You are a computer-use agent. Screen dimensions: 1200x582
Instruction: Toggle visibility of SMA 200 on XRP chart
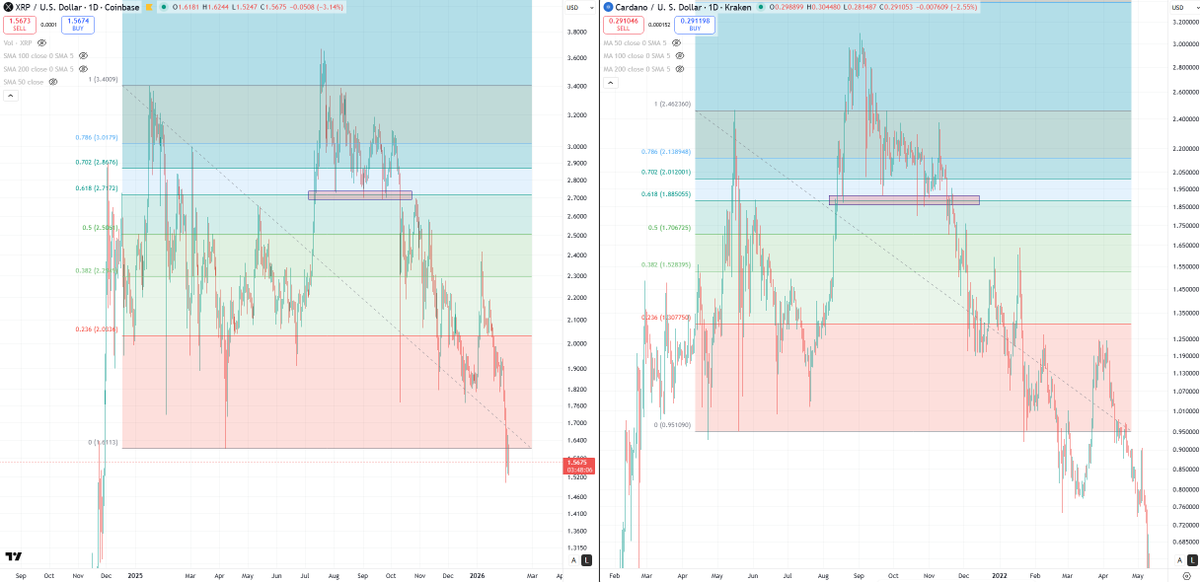point(83,69)
